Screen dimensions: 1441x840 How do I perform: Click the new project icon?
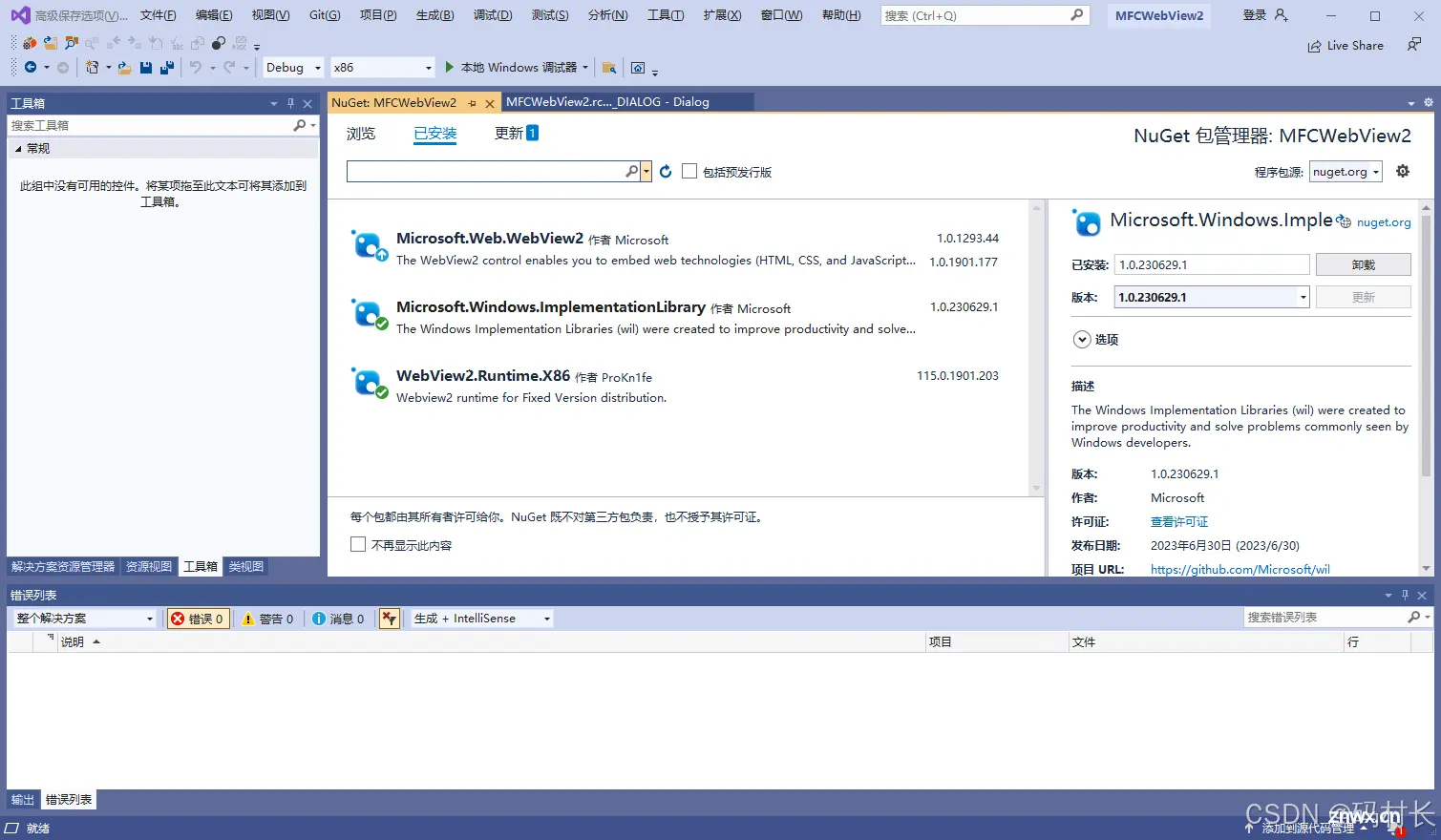[x=92, y=67]
